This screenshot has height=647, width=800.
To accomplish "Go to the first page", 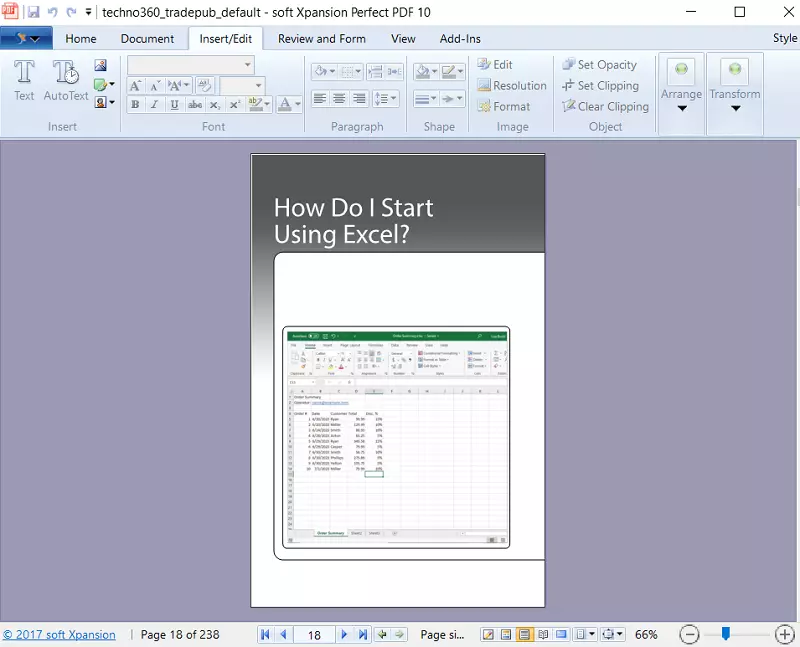I will 265,635.
